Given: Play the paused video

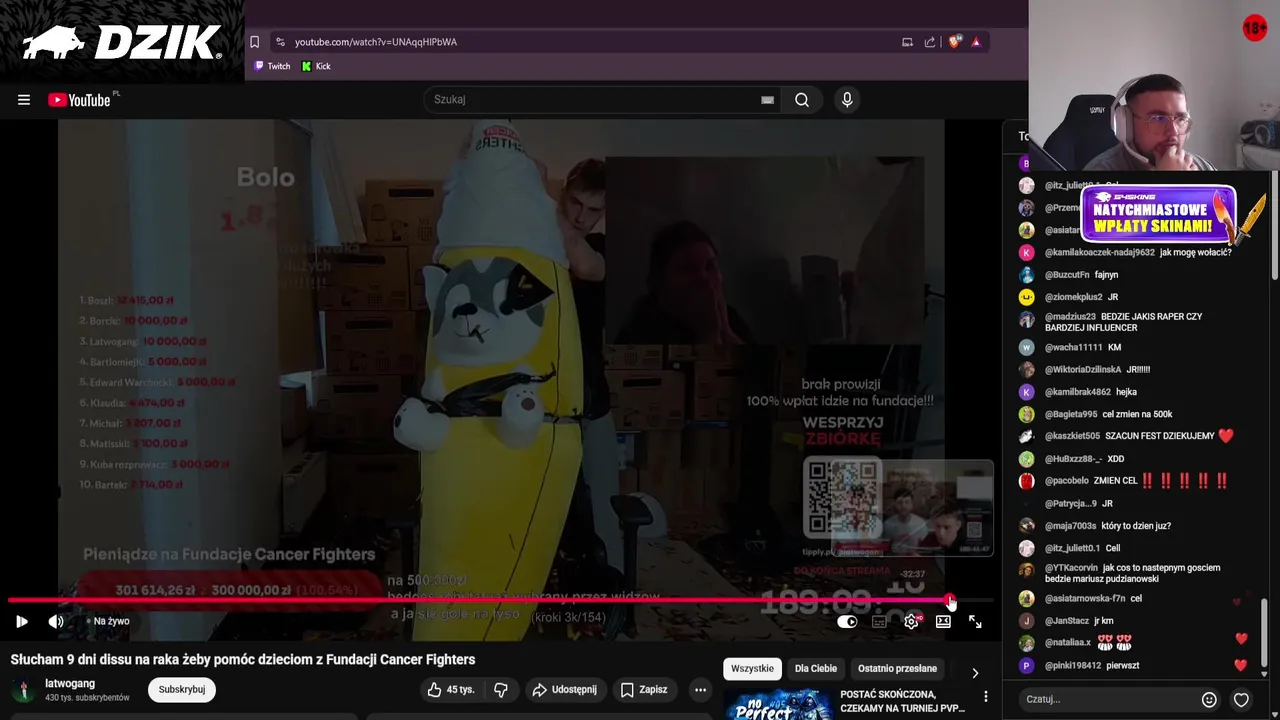Looking at the screenshot, I should click(22, 621).
